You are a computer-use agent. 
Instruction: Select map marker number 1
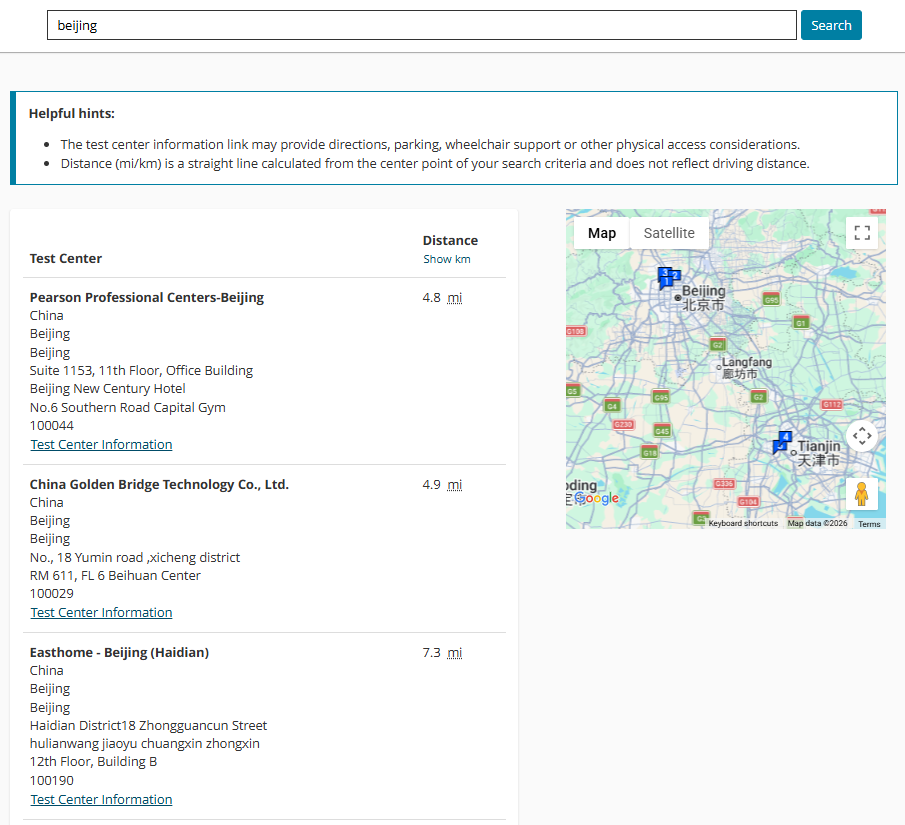pos(666,282)
